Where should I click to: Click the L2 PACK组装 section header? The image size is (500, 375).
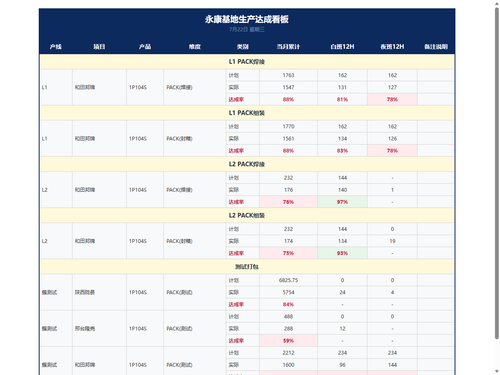pos(247,216)
